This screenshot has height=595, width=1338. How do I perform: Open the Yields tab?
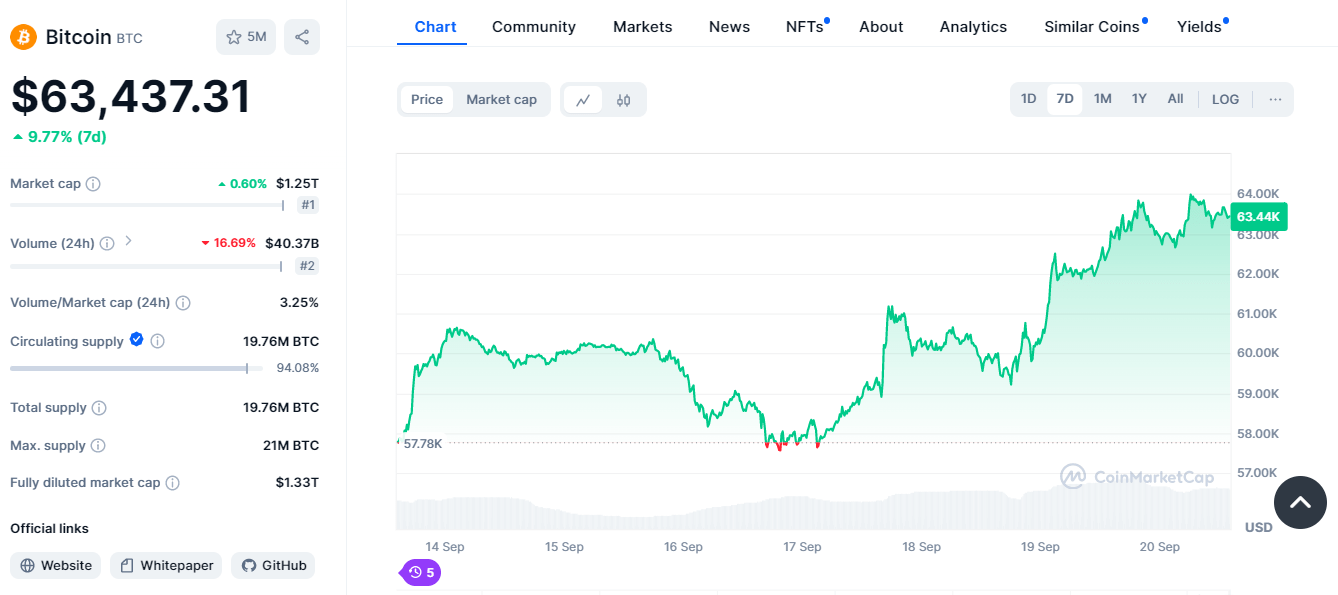point(1201,27)
